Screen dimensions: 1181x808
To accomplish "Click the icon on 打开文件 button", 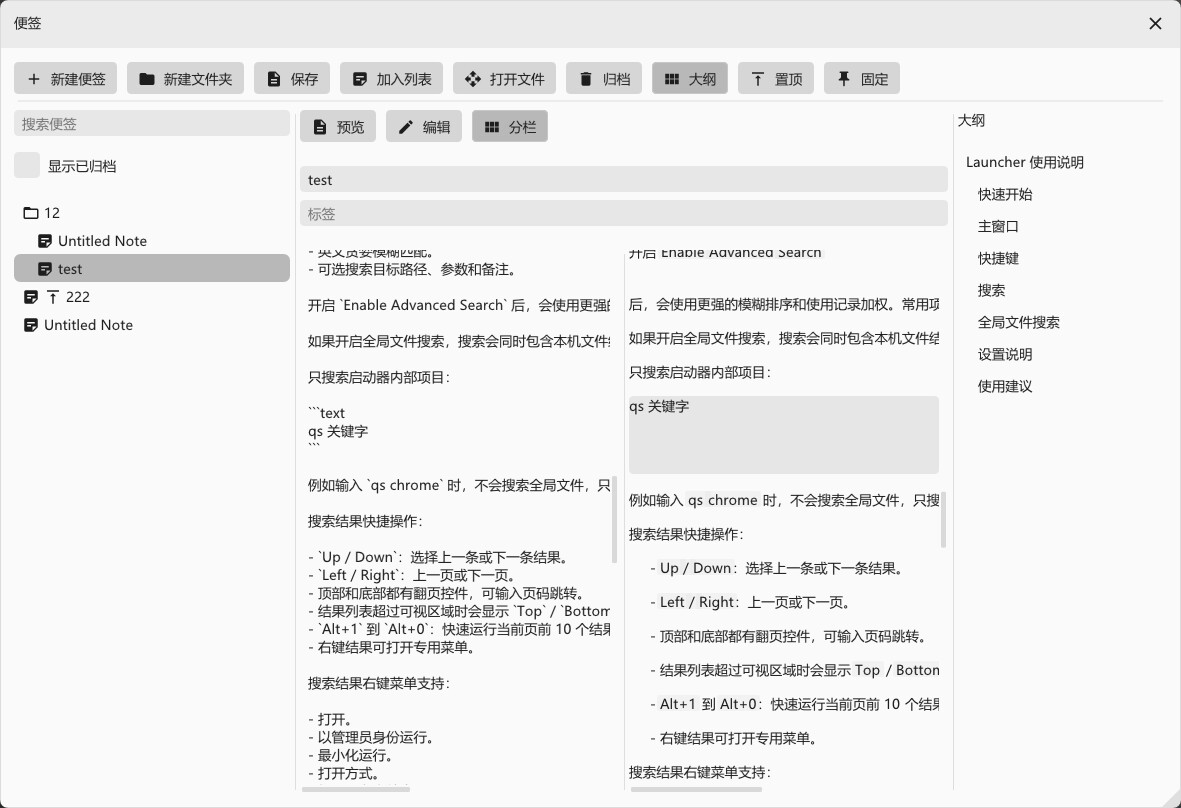I will click(x=472, y=79).
